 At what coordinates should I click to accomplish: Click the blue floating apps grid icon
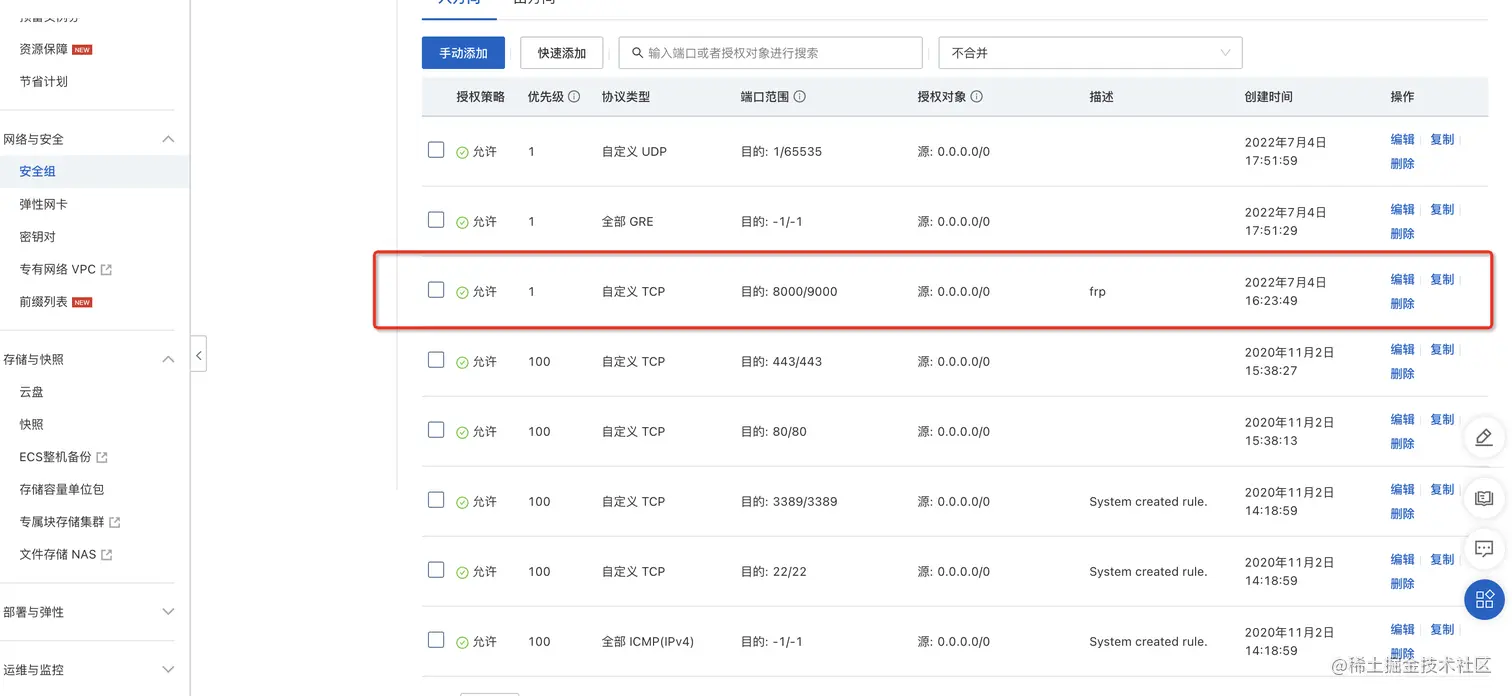point(1484,599)
